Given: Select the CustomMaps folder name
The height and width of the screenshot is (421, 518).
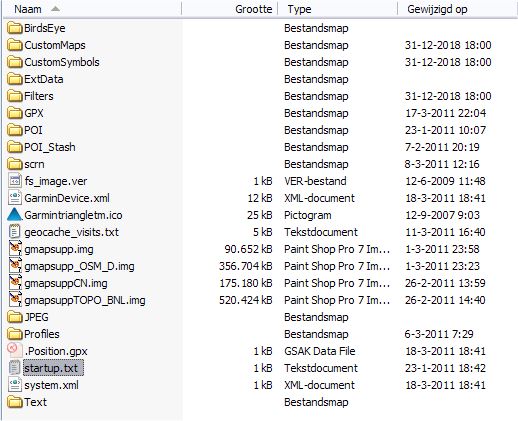Looking at the screenshot, I should pos(55,45).
